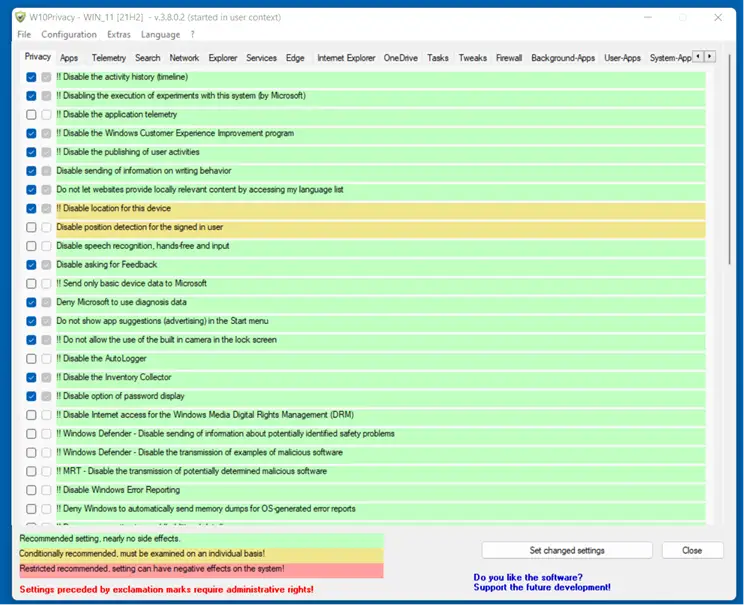Uncheck 'Disable the activity history (timeline)' blue checkbox

pyautogui.click(x=31, y=77)
